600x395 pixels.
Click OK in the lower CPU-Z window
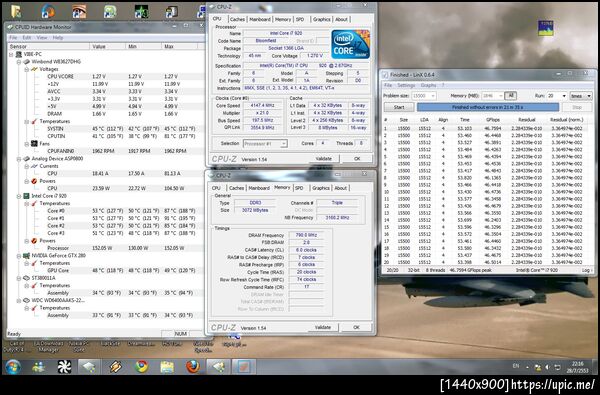click(x=356, y=327)
